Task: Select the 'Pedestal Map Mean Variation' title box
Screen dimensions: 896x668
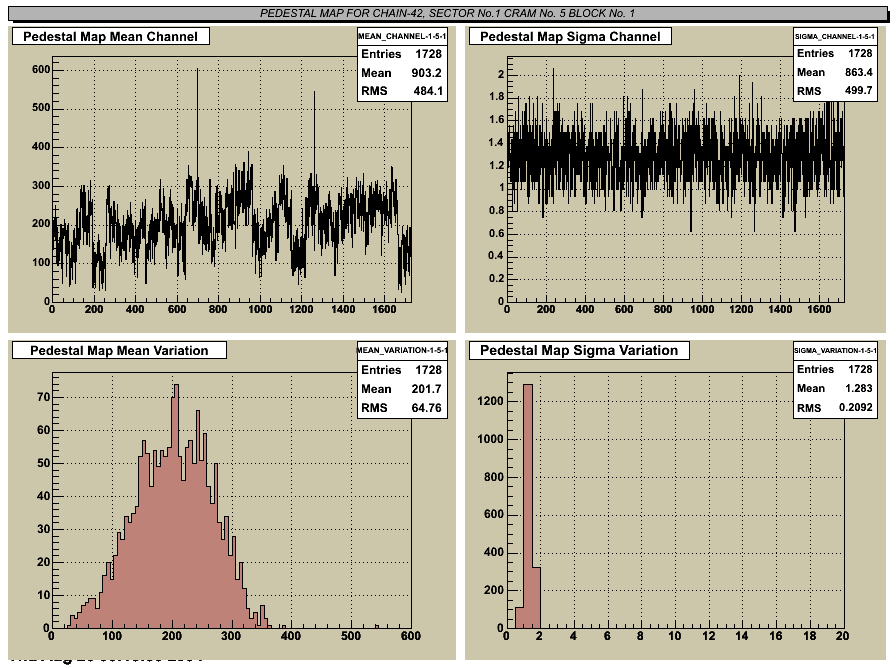Action: [119, 350]
